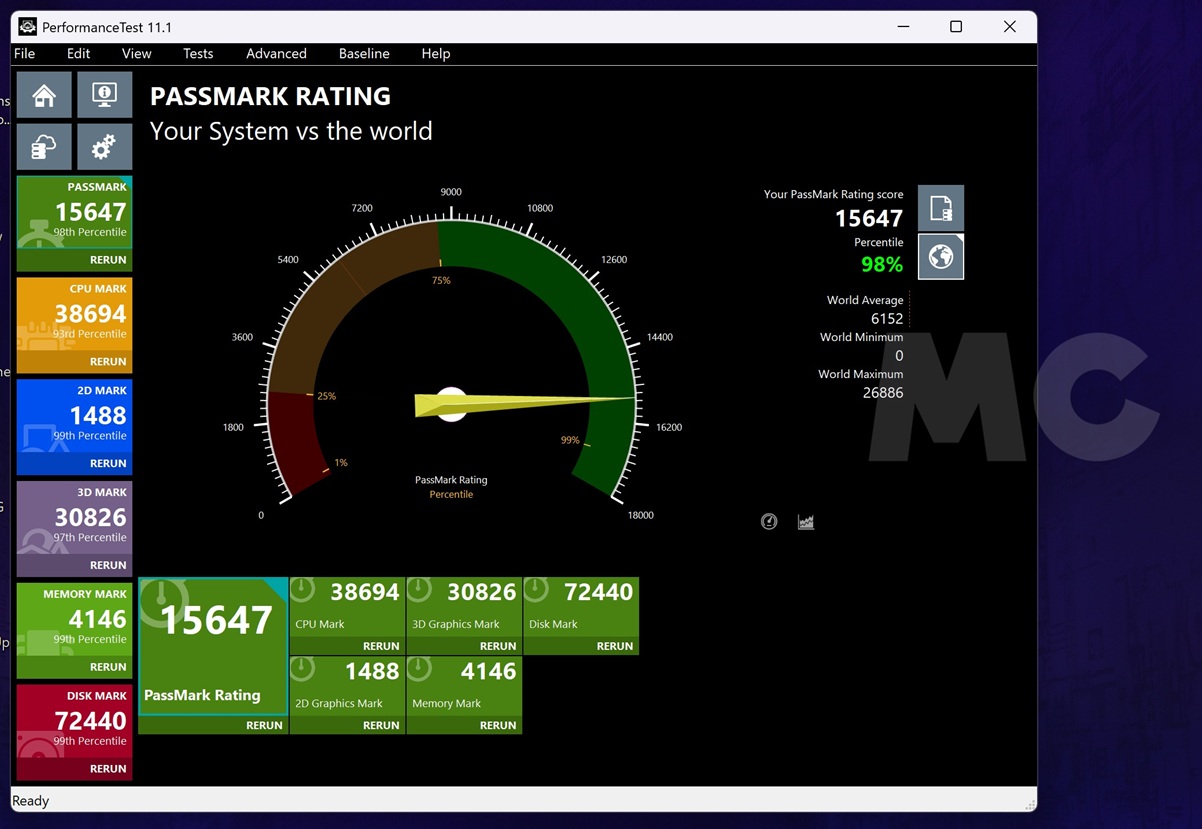This screenshot has height=829, width=1202.
Task: Click the 99% marker on the gauge
Action: 570,440
